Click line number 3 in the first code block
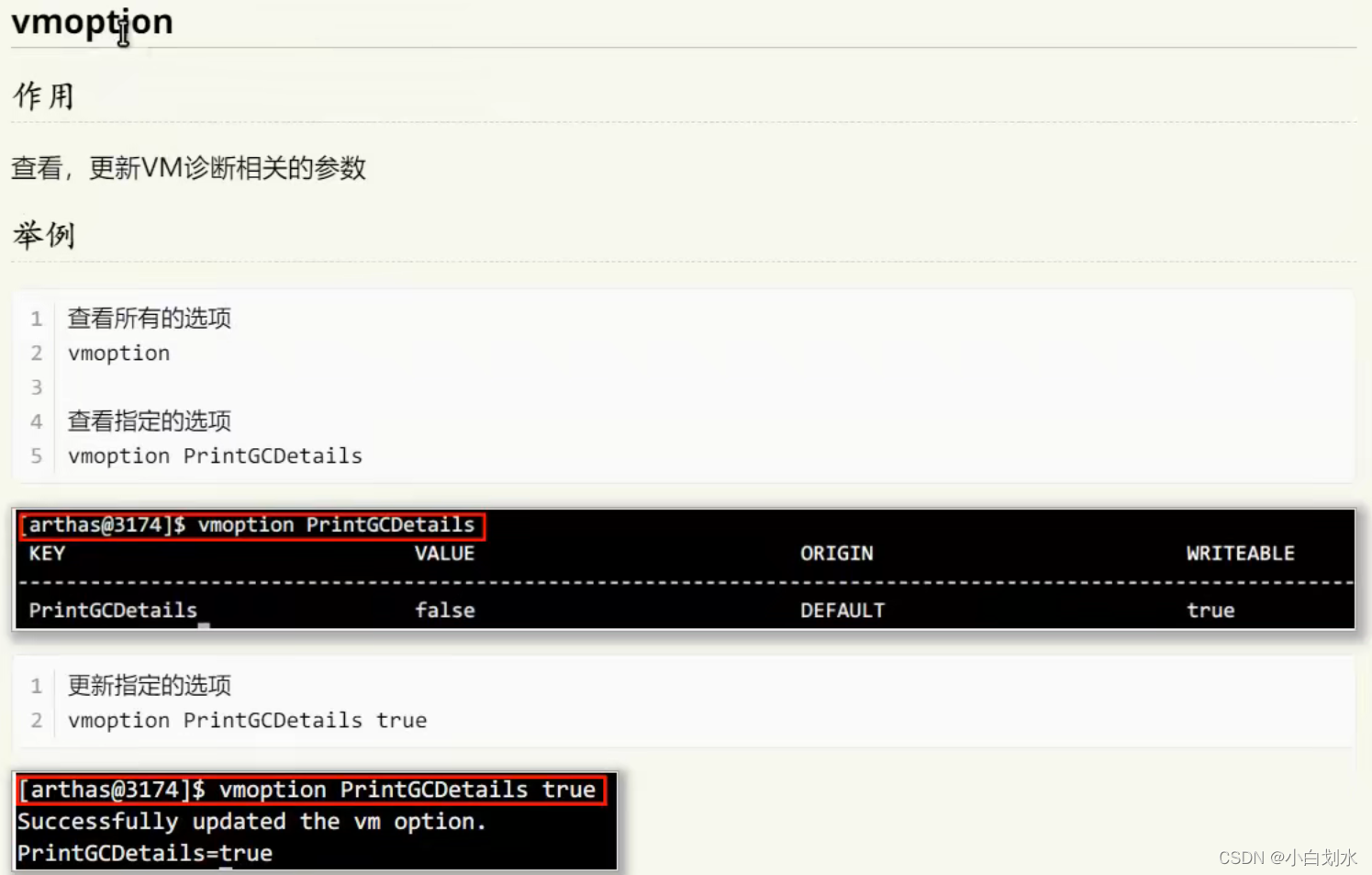The height and width of the screenshot is (875, 1372). pos(37,387)
